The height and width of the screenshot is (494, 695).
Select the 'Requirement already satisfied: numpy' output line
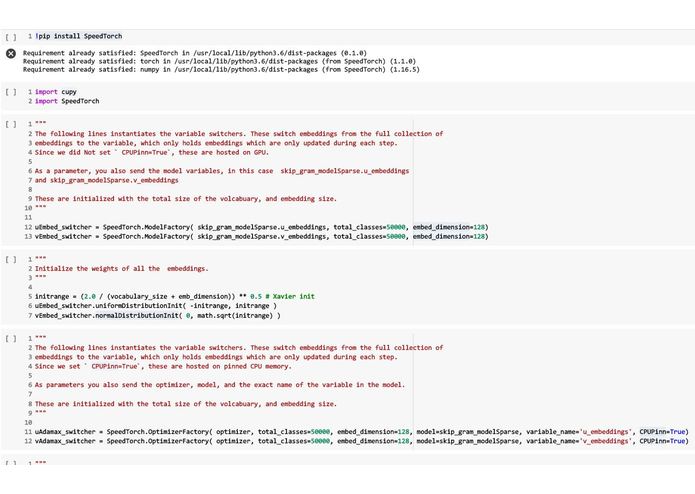click(221, 70)
